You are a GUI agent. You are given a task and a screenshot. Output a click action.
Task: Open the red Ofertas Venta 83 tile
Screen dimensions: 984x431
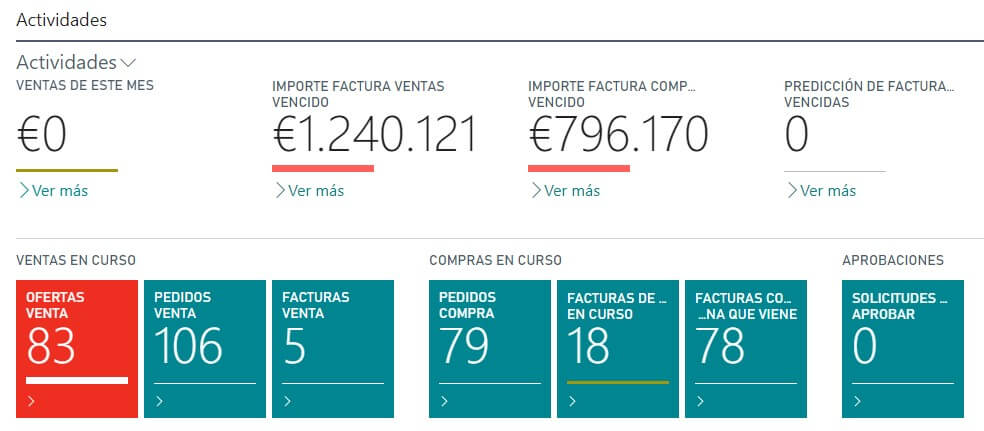click(77, 340)
